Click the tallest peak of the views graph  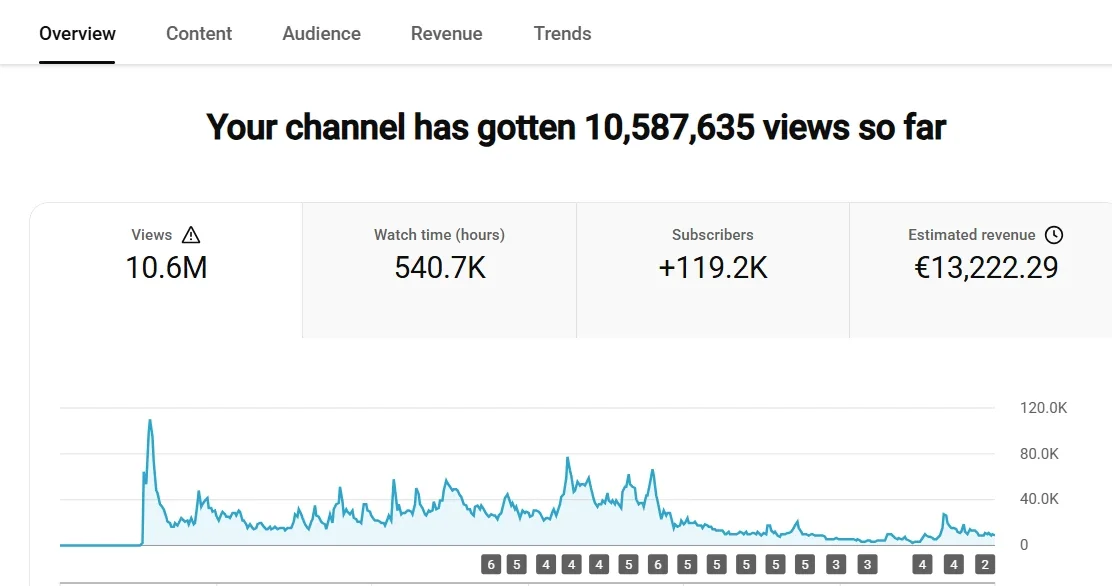pyautogui.click(x=150, y=421)
